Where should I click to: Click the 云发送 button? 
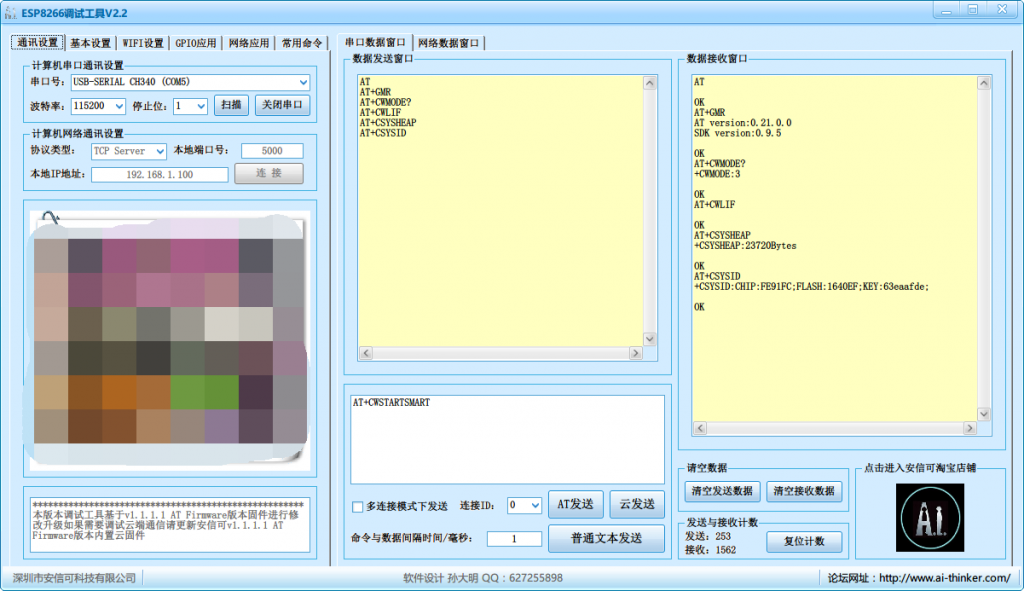point(637,504)
